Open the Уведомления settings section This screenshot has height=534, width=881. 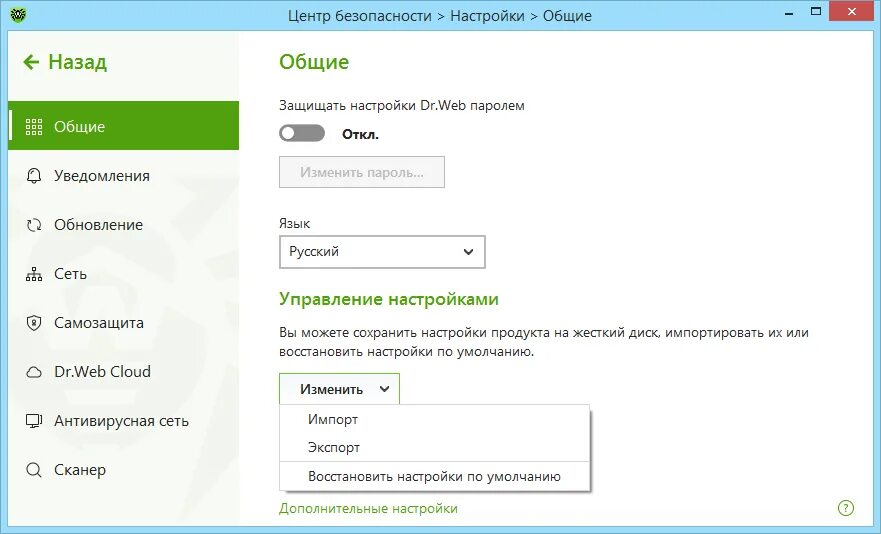tap(124, 176)
